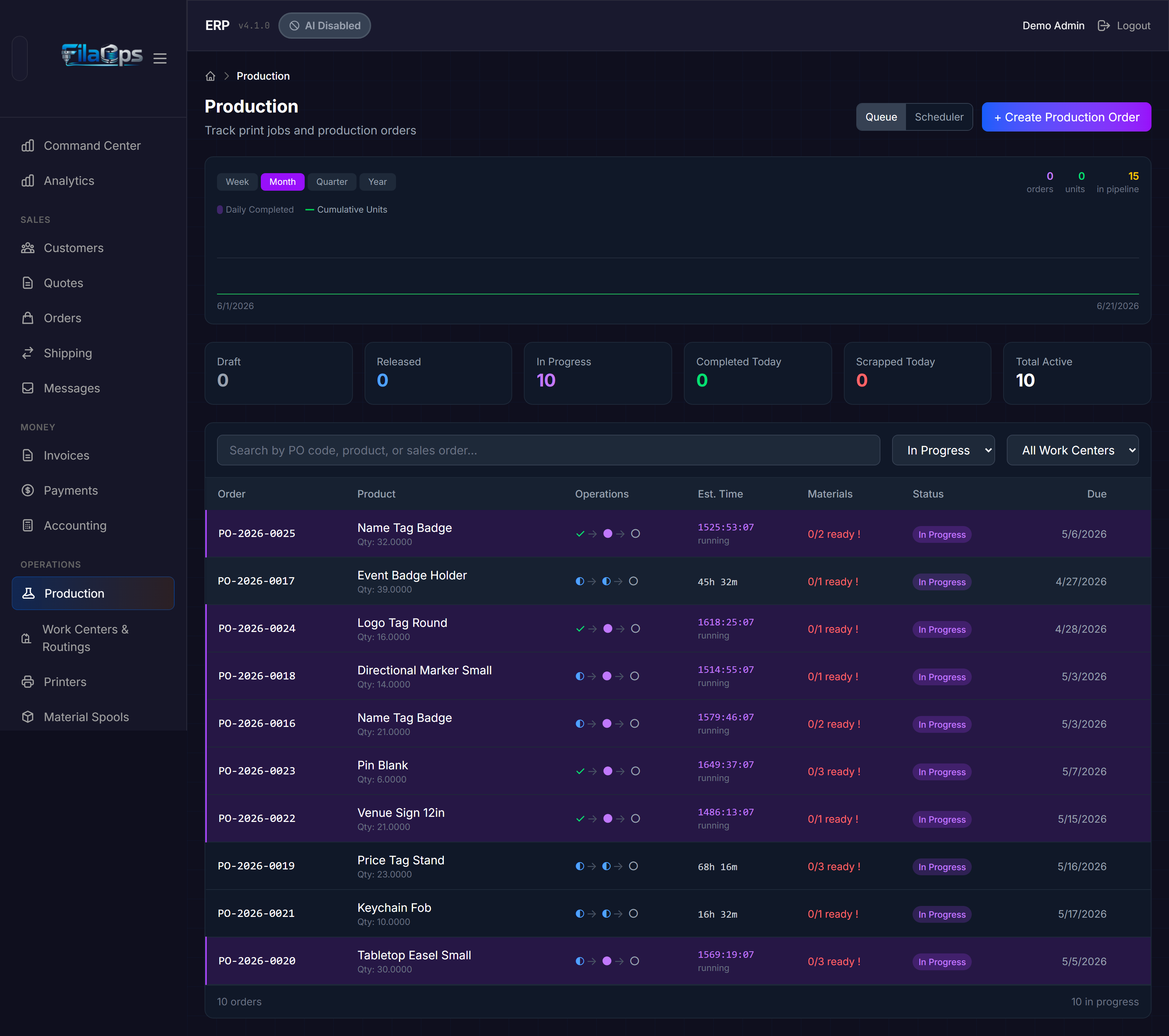Click 0/3 ready materials for PO-2026-0019
Viewport: 1169px width, 1036px height.
pos(834,866)
